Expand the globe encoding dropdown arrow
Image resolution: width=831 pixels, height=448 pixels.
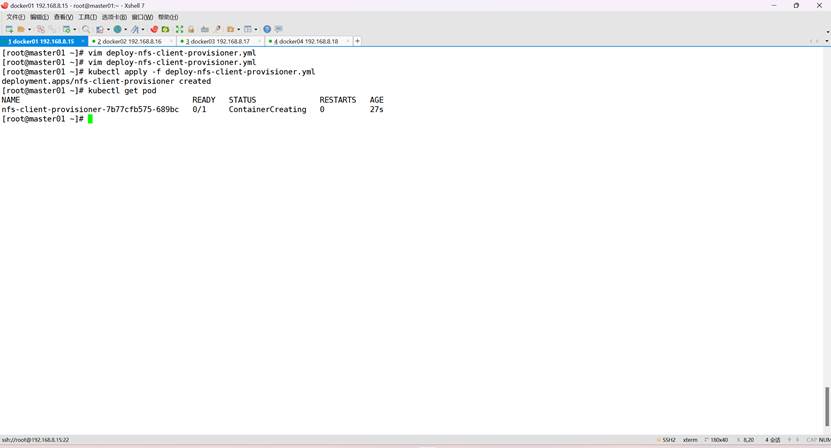[x=126, y=29]
